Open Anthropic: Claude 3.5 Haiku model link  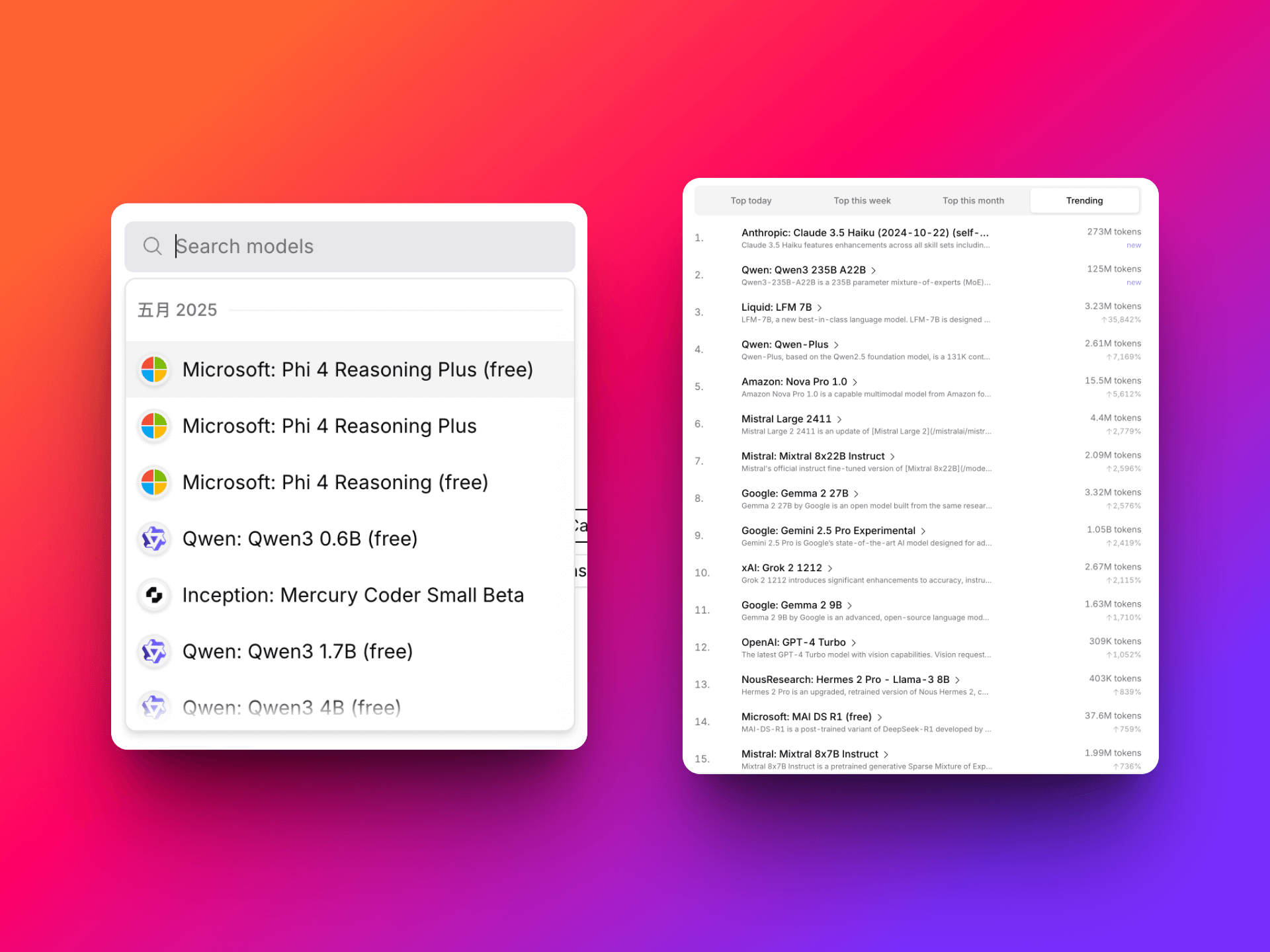point(865,233)
